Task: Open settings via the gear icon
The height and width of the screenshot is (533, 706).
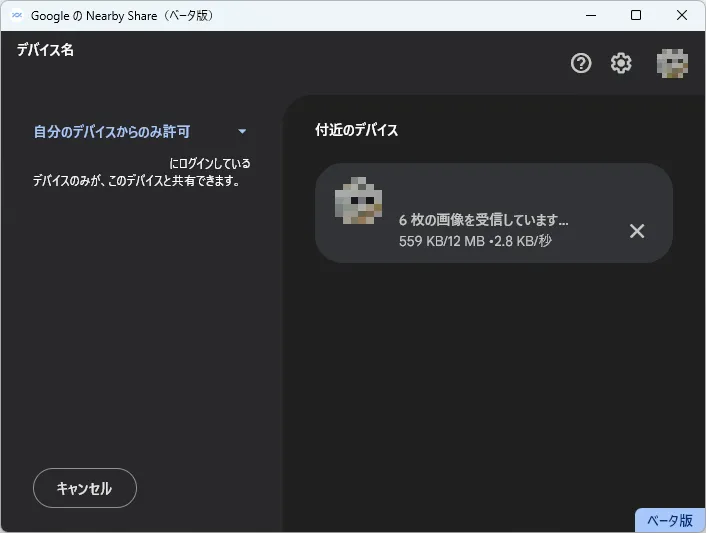Action: click(621, 64)
